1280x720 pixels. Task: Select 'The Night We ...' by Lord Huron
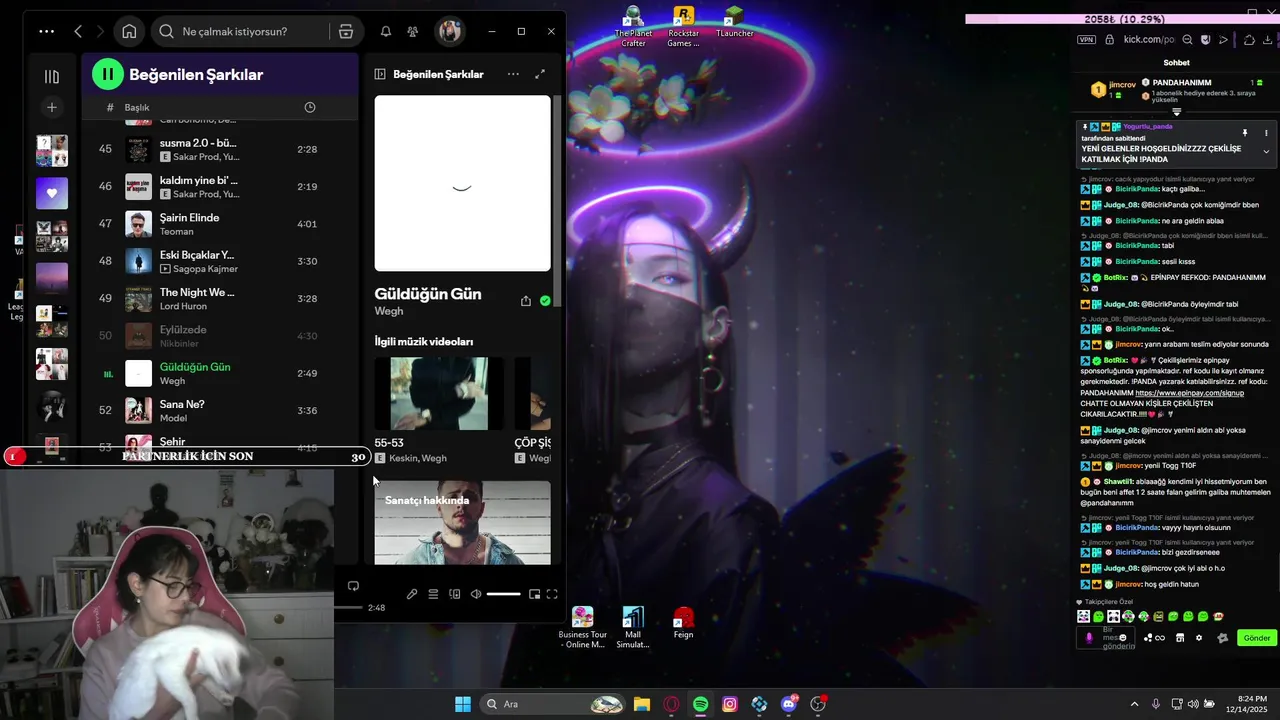(219, 298)
